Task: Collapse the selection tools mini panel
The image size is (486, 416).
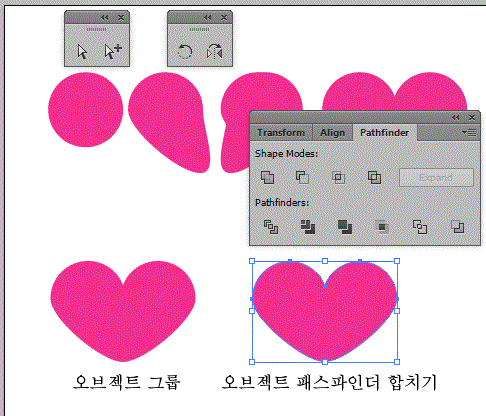Action: point(105,17)
